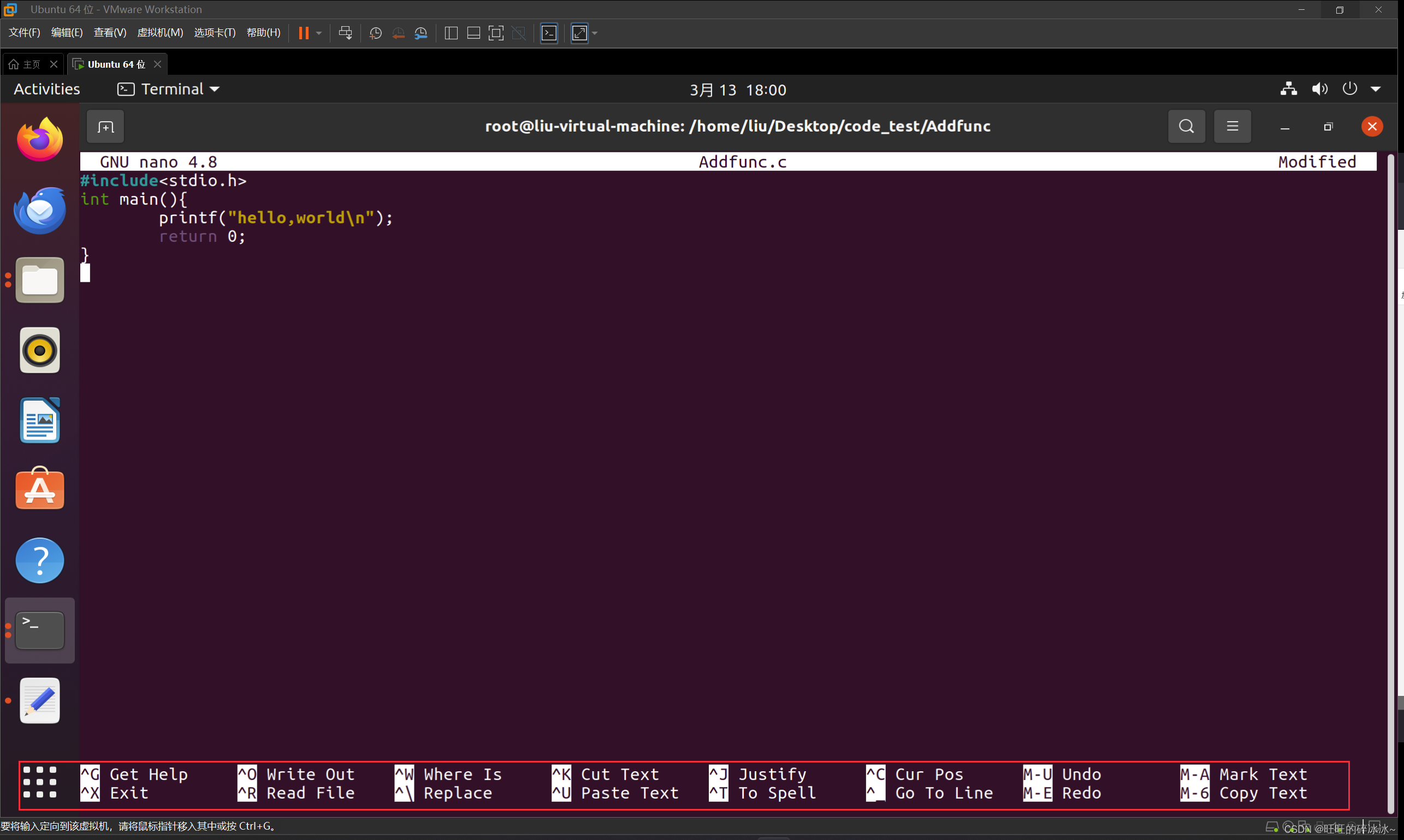This screenshot has width=1404, height=840.
Task: Open Text Editor from the dock
Action: click(x=40, y=701)
